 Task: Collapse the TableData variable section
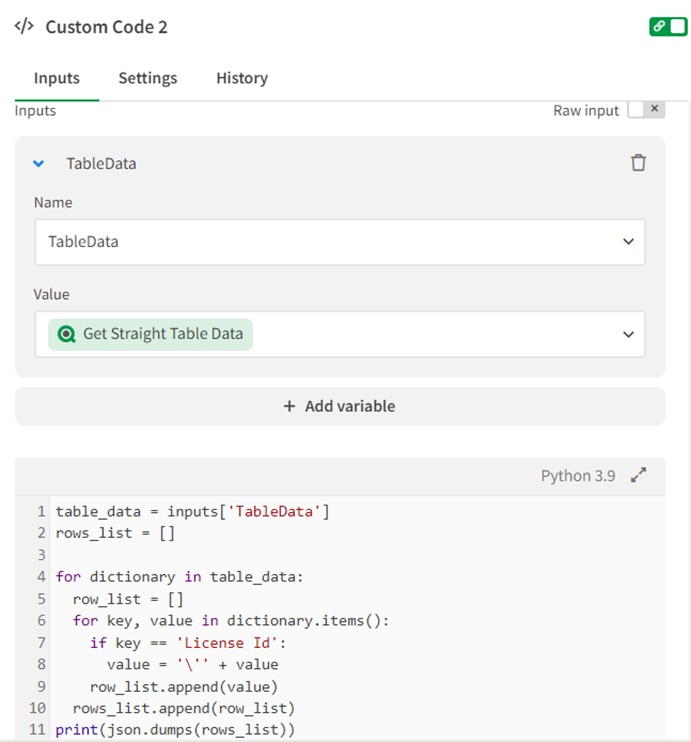pos(39,164)
